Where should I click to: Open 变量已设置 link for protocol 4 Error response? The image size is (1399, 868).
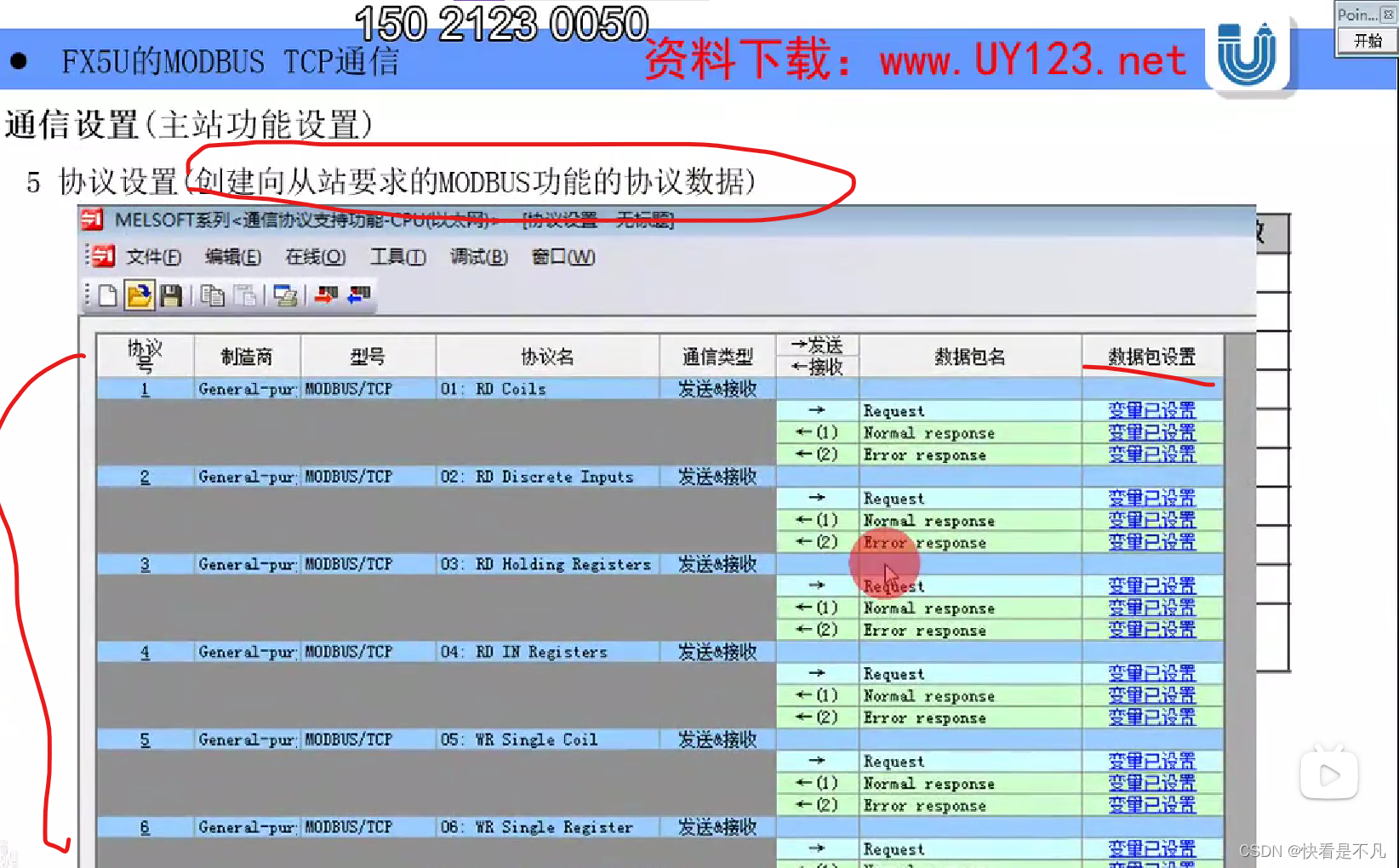(x=1152, y=717)
